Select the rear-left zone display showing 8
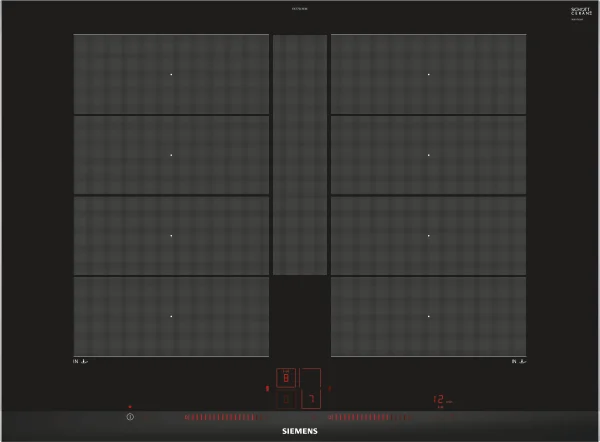600x442 pixels. pyautogui.click(x=286, y=378)
